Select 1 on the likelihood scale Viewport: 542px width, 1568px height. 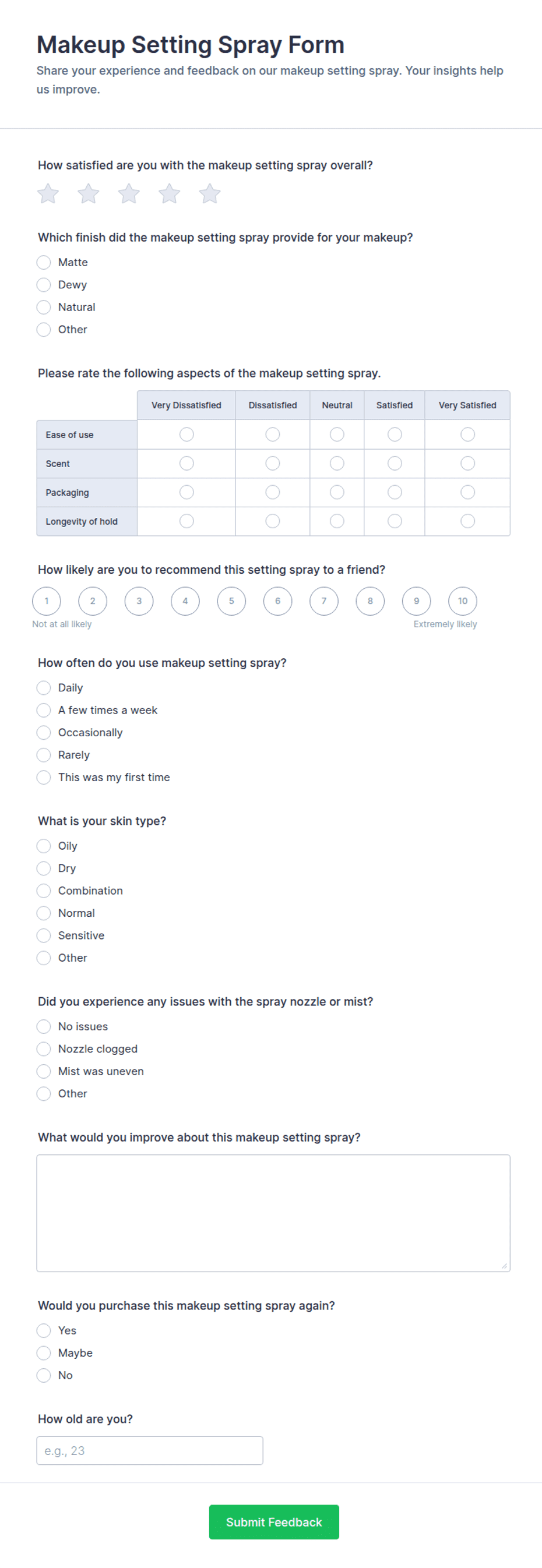[46, 601]
